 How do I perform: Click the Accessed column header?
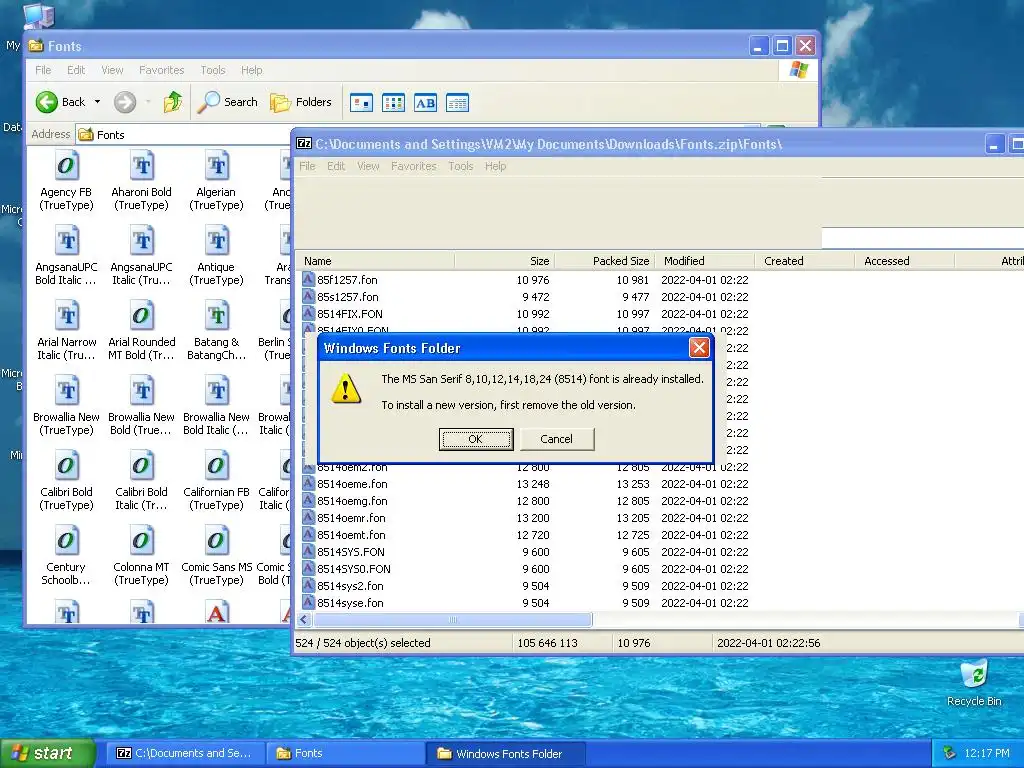tap(904, 261)
